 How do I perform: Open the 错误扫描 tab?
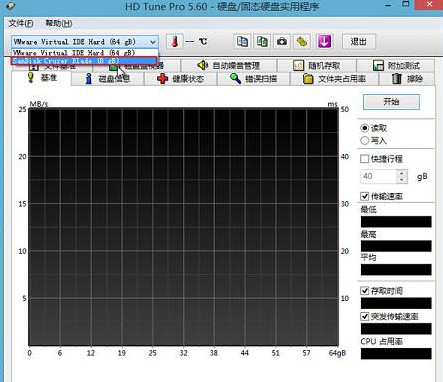click(x=254, y=79)
